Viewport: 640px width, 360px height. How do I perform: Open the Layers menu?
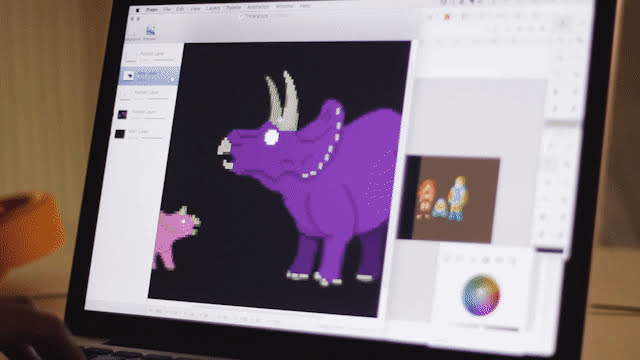(x=213, y=8)
